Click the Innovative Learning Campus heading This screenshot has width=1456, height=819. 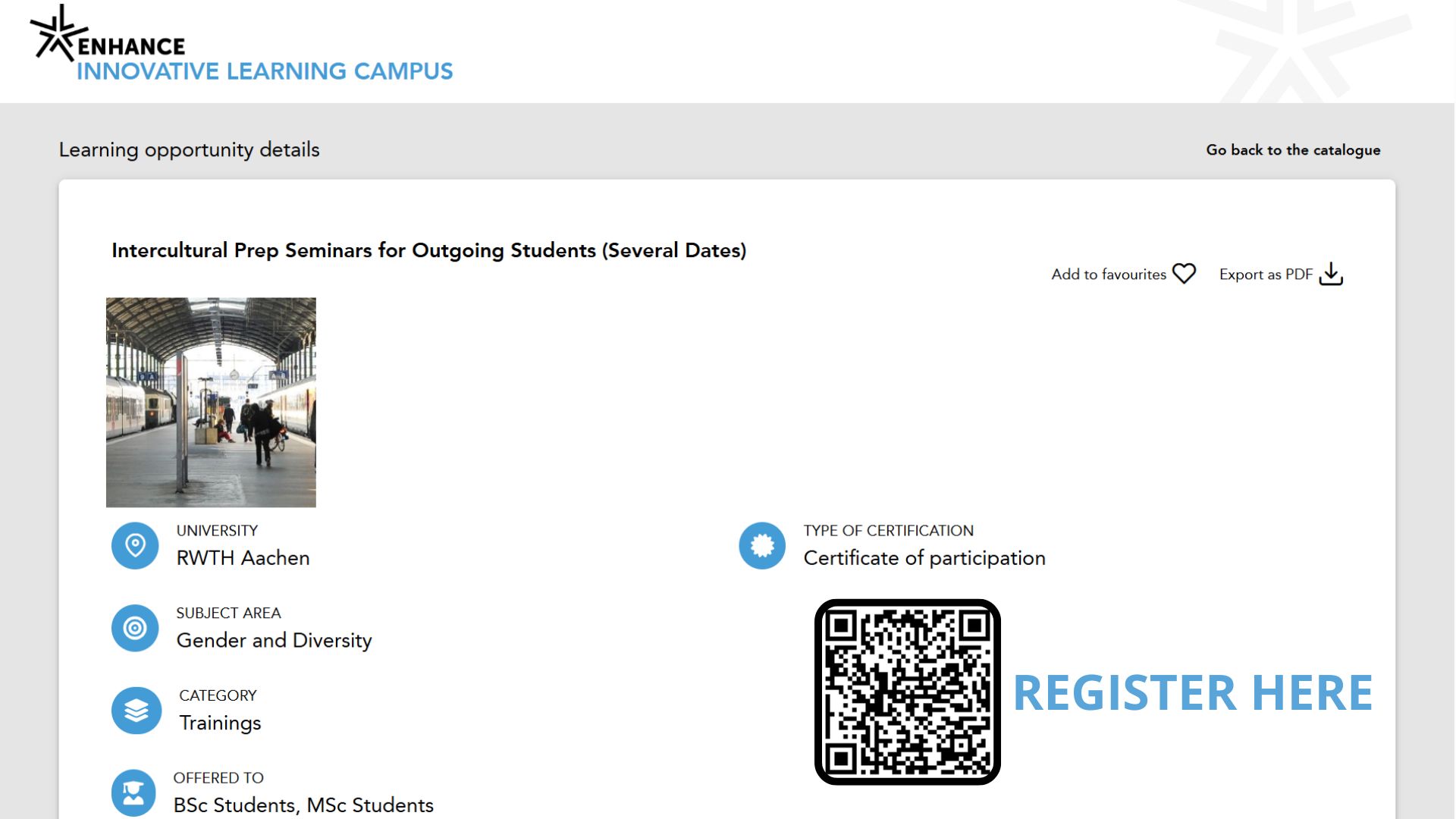click(x=265, y=71)
